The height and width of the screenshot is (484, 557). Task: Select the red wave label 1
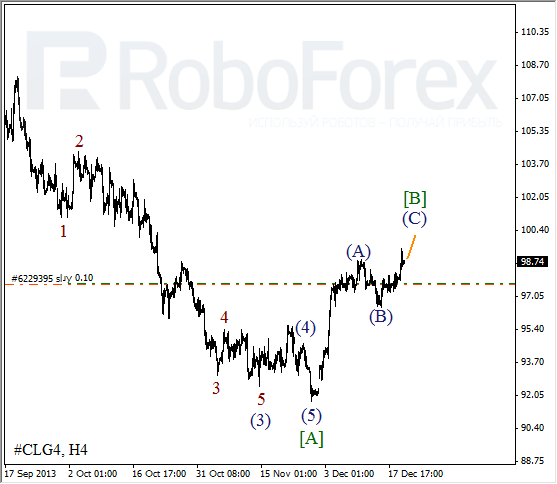coord(63,231)
